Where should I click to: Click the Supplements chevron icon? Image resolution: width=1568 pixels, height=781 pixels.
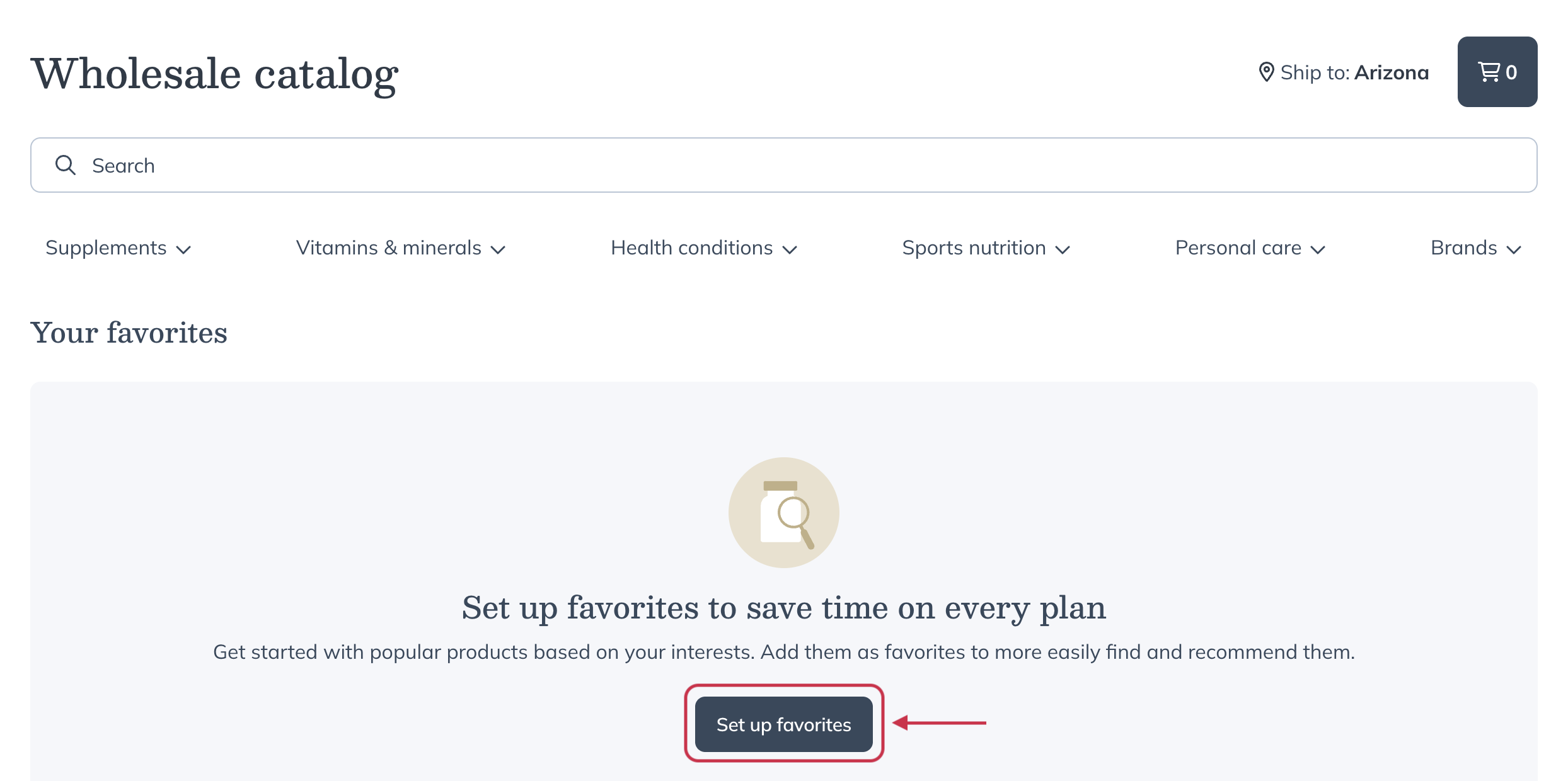(x=183, y=249)
